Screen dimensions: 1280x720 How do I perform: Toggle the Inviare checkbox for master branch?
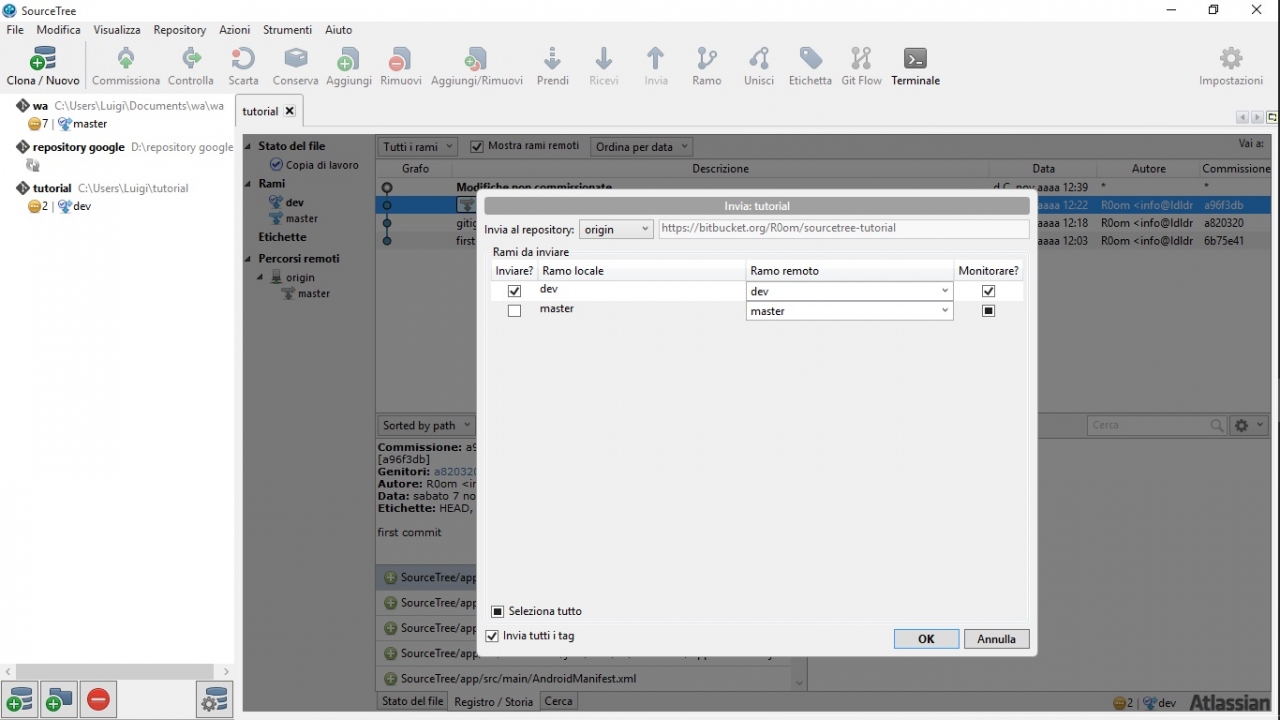coord(514,311)
